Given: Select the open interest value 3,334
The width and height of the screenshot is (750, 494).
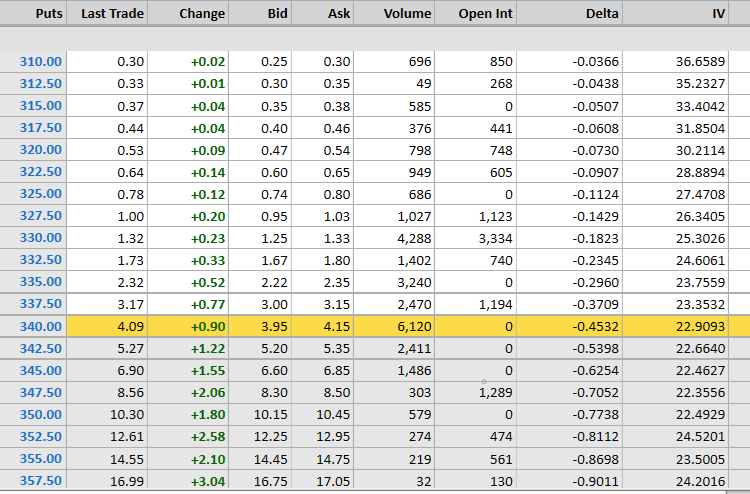Looking at the screenshot, I should [496, 238].
